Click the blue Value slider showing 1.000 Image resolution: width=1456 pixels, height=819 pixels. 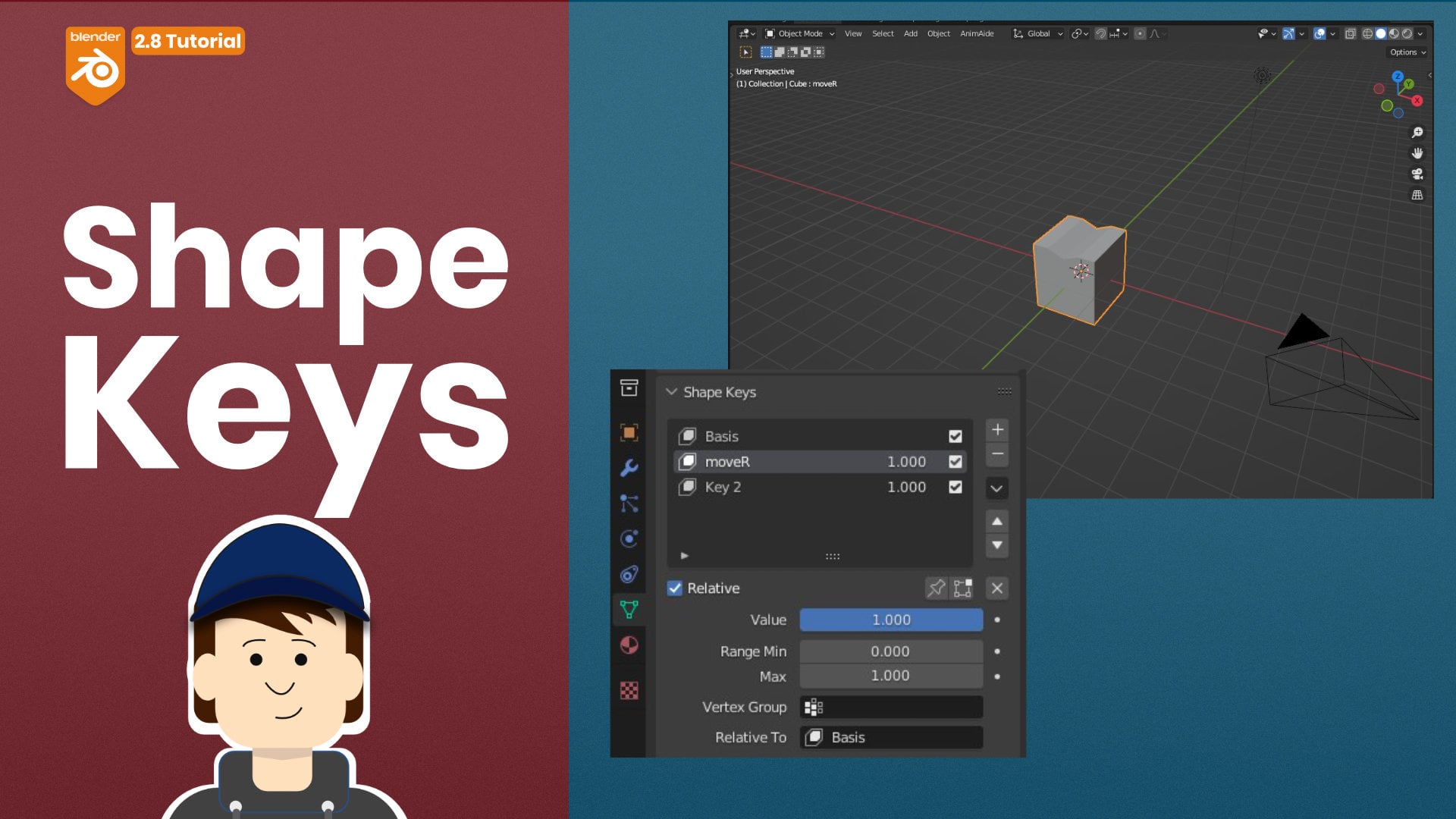(x=891, y=620)
